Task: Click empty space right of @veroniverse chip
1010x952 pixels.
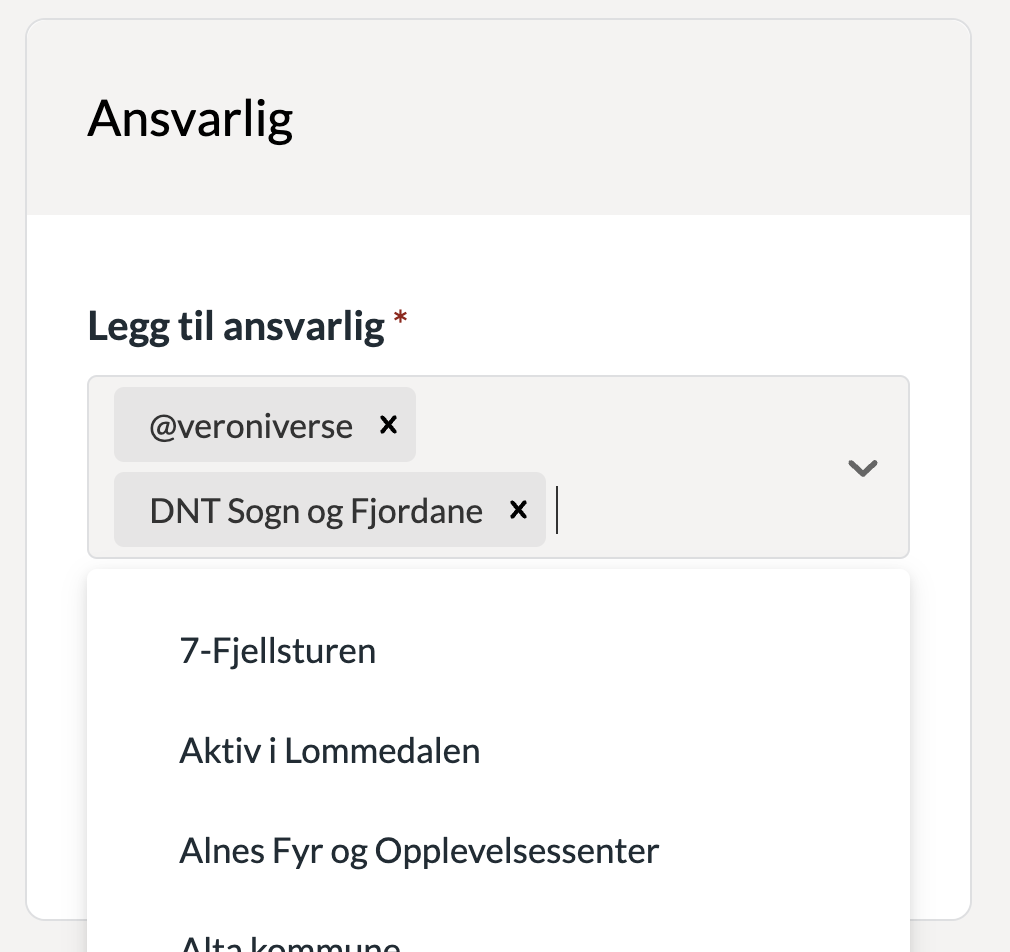Action: pos(620,425)
